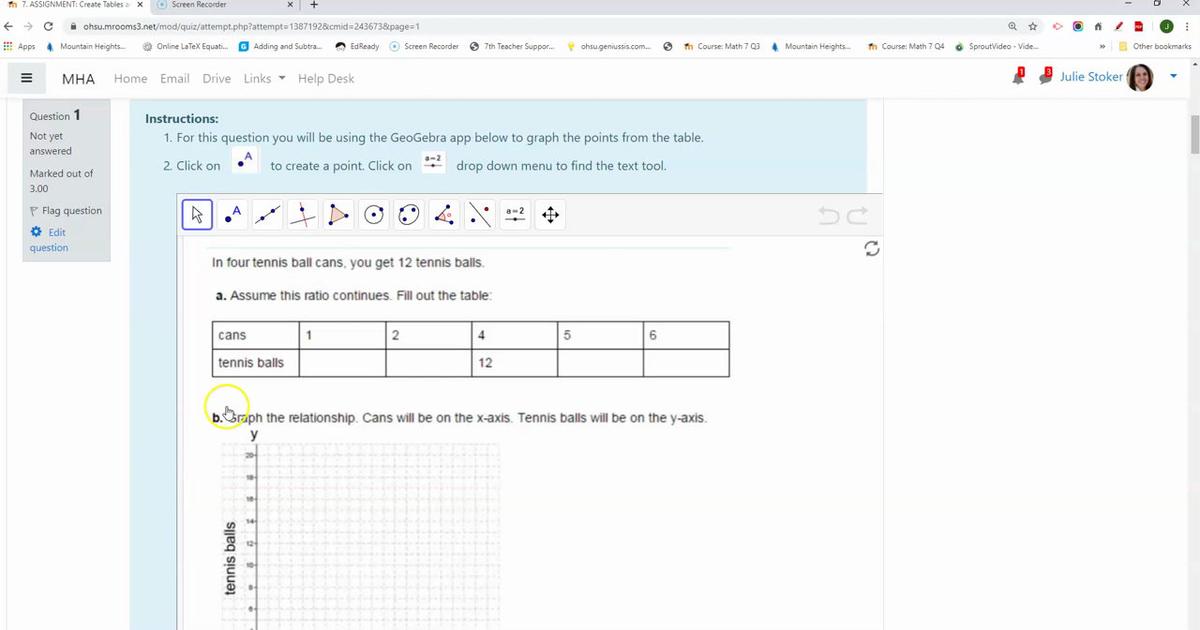Toggle the hamburger side navigation menu

click(27, 78)
